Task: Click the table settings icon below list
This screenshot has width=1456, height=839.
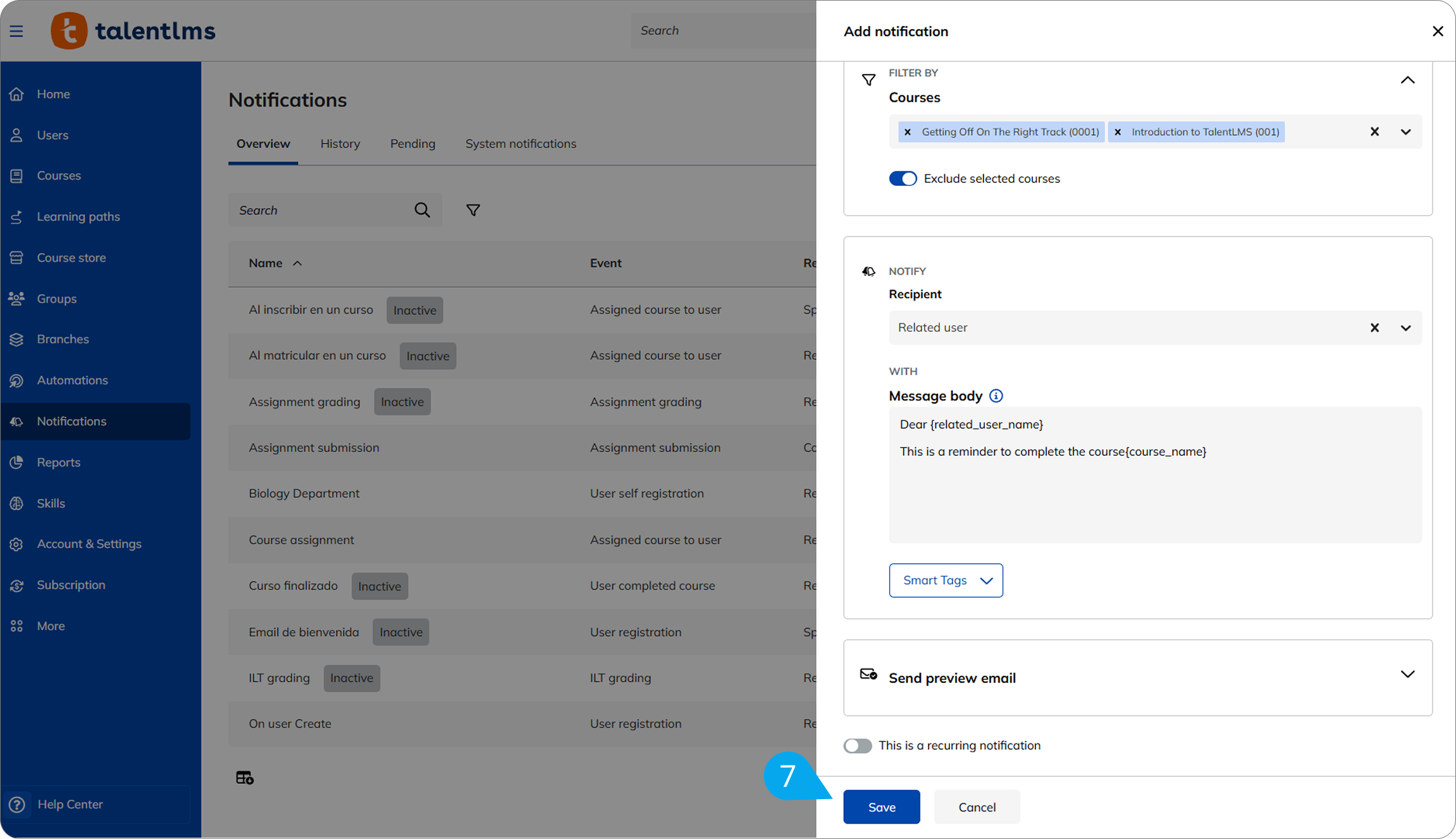Action: [245, 778]
